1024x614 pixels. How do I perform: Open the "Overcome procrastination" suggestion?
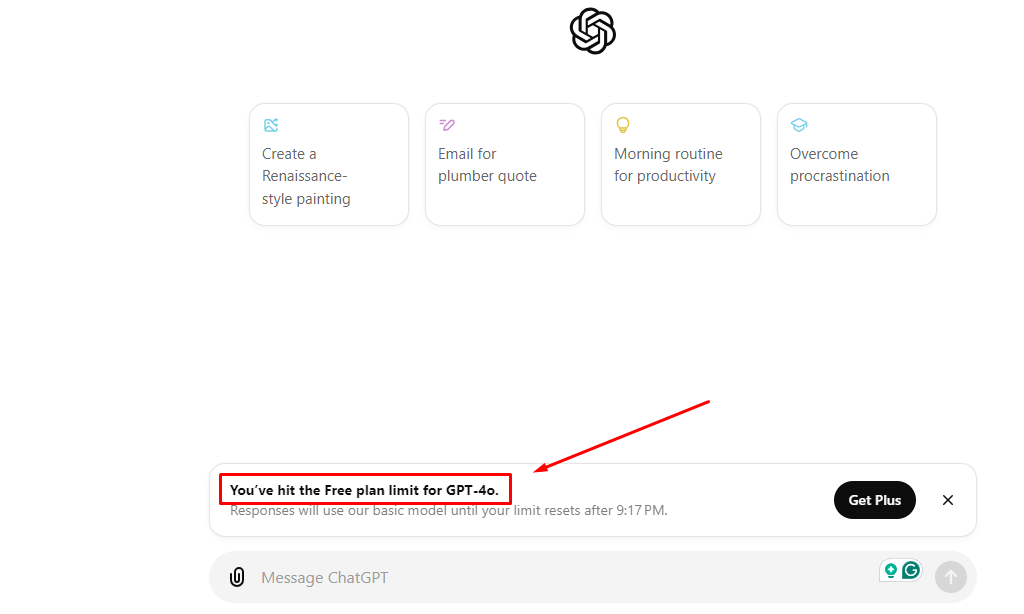(857, 165)
